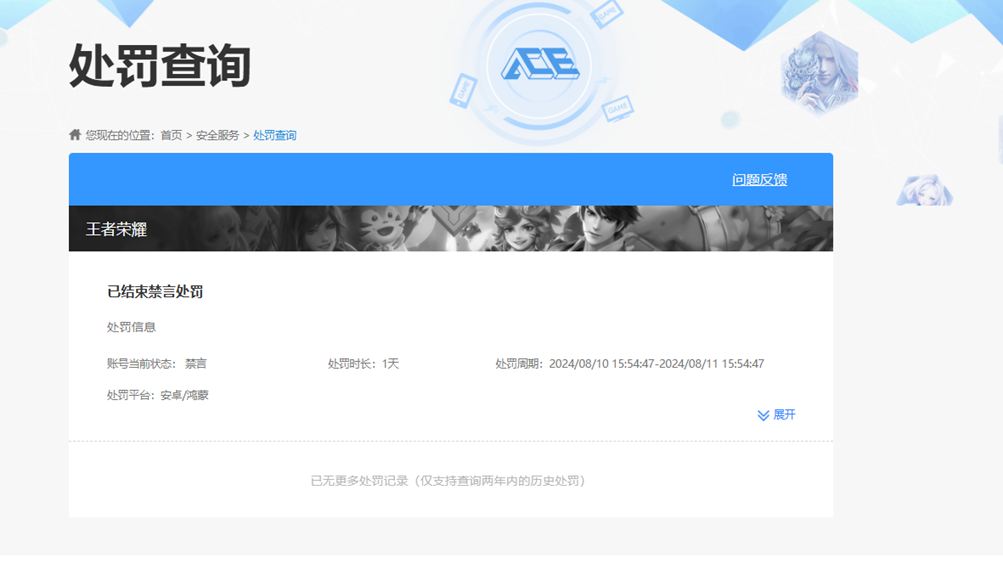Click the 已无更多处罚记录 notice
This screenshot has height=563, width=1003.
tap(449, 480)
